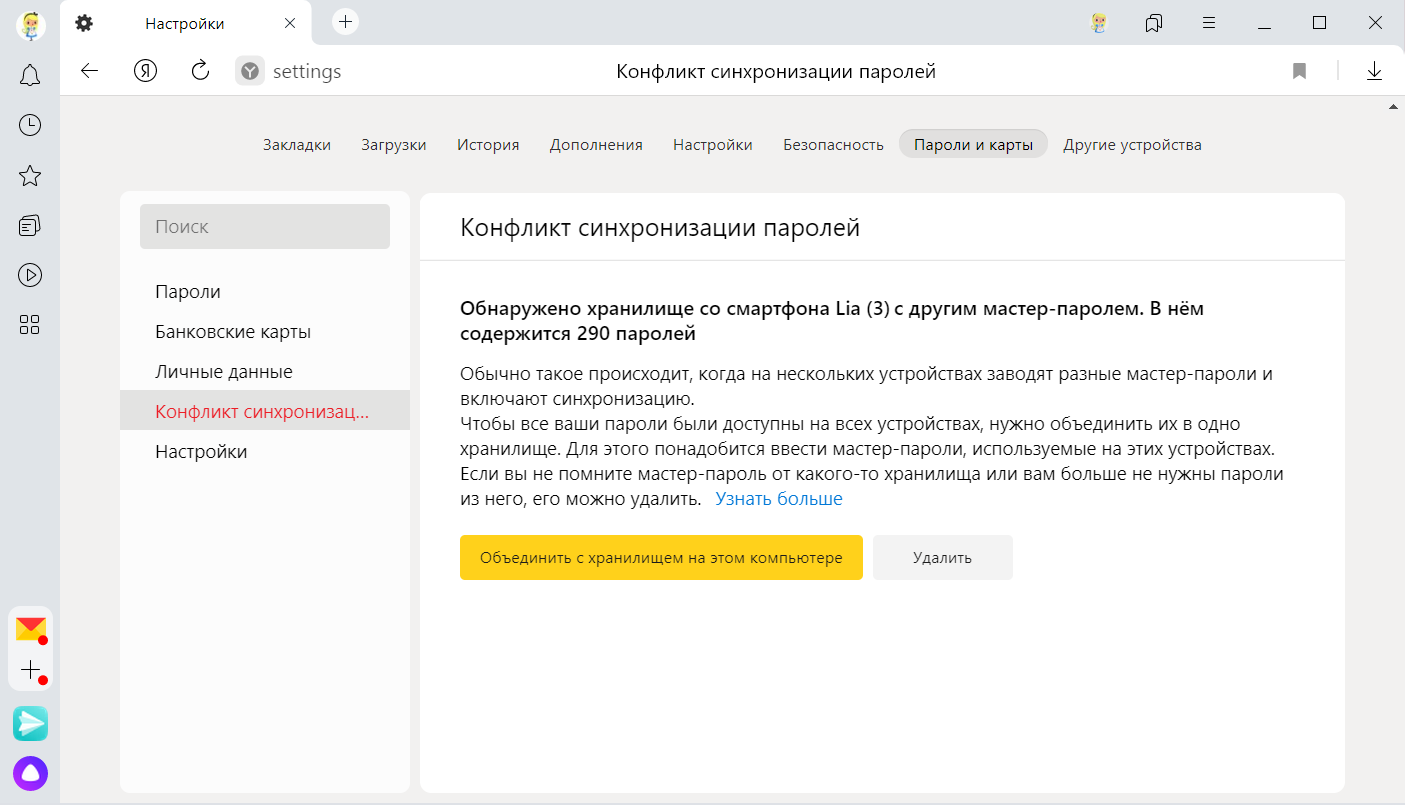
Task: Click the favorites star sidebar icon
Action: [x=30, y=176]
